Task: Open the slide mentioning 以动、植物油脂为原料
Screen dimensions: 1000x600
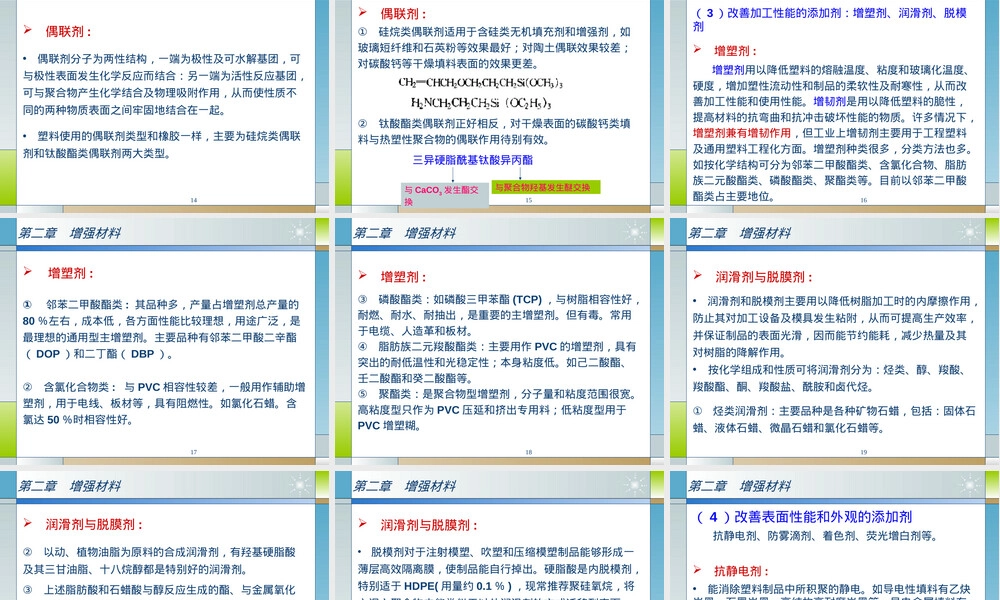Action: coord(165,536)
